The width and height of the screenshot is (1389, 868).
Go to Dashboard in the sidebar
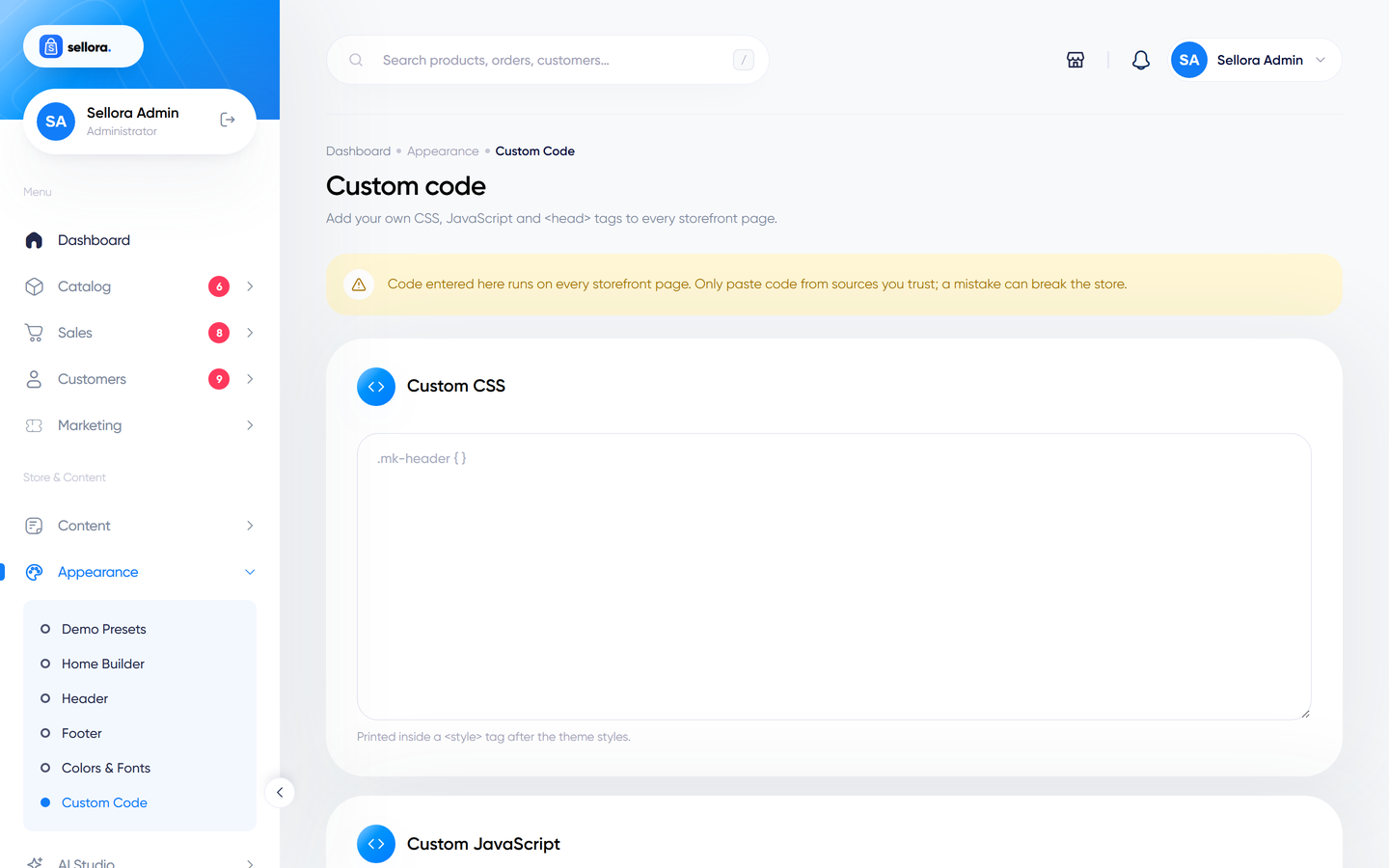(x=94, y=240)
